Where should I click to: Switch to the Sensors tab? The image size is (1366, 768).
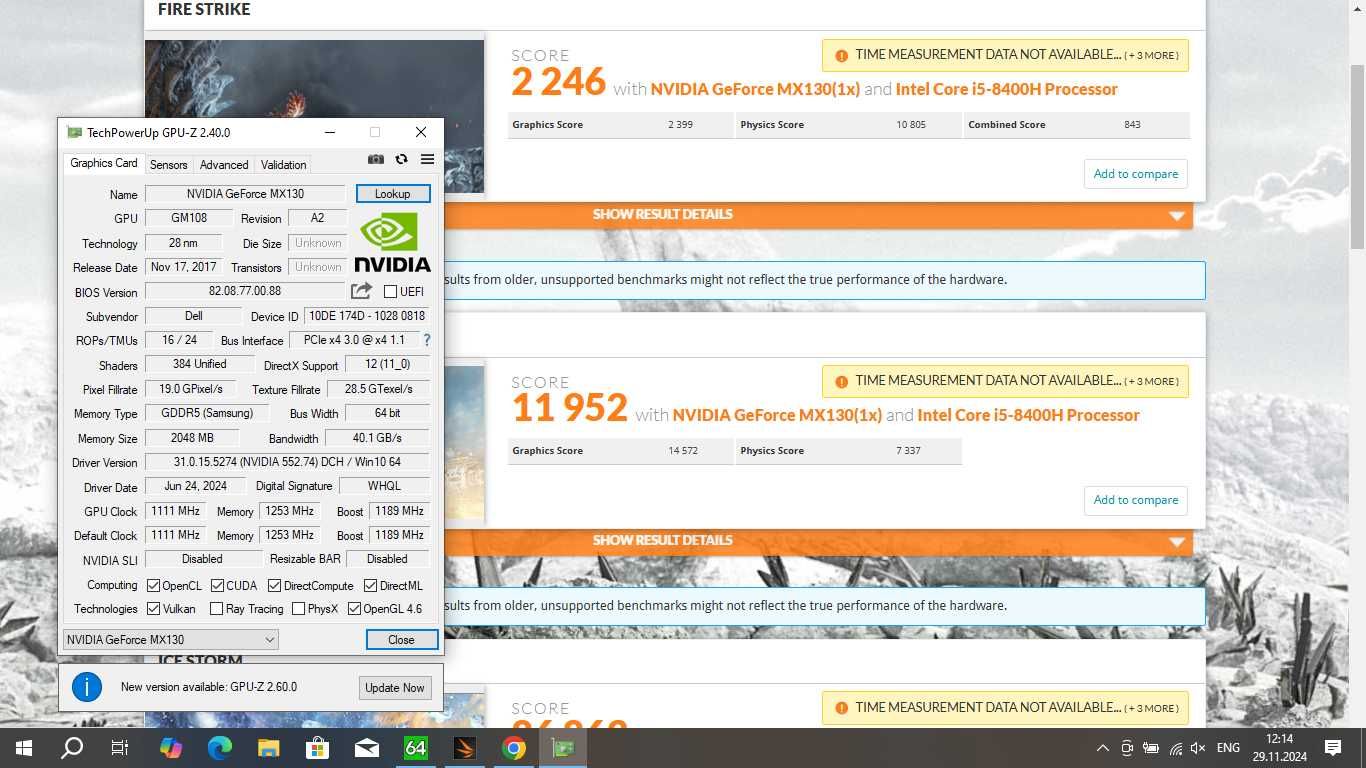click(x=168, y=165)
